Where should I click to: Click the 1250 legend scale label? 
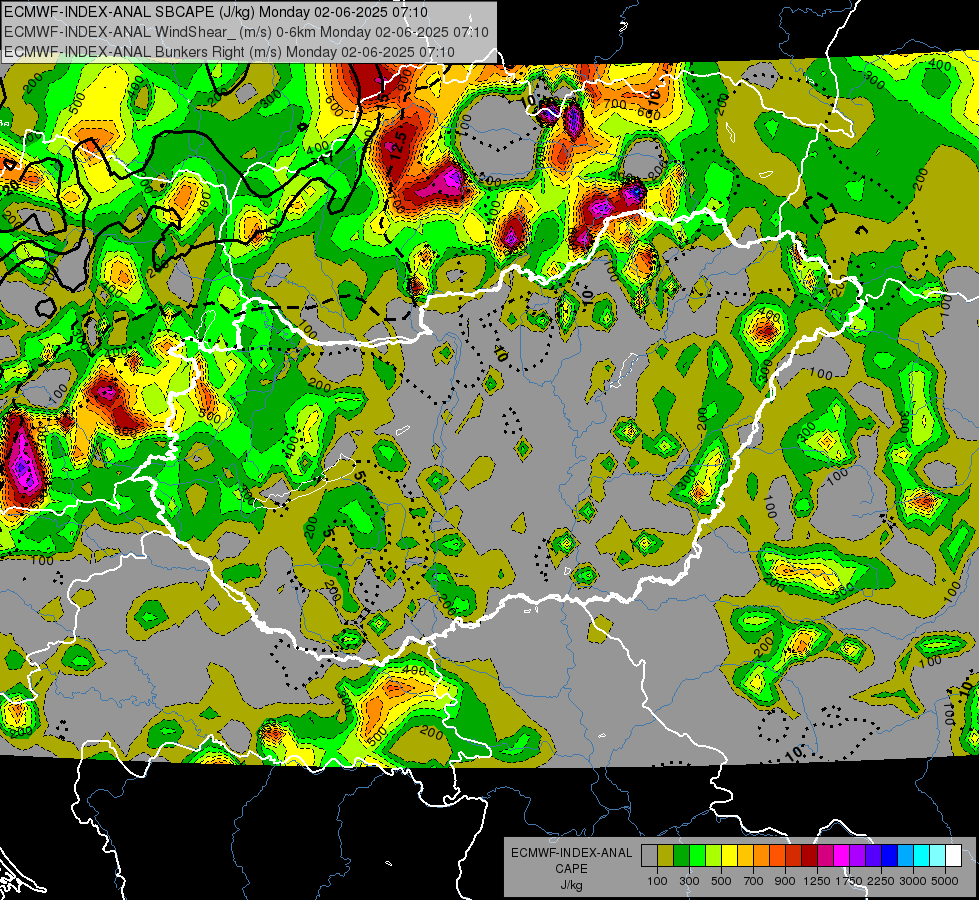[817, 881]
